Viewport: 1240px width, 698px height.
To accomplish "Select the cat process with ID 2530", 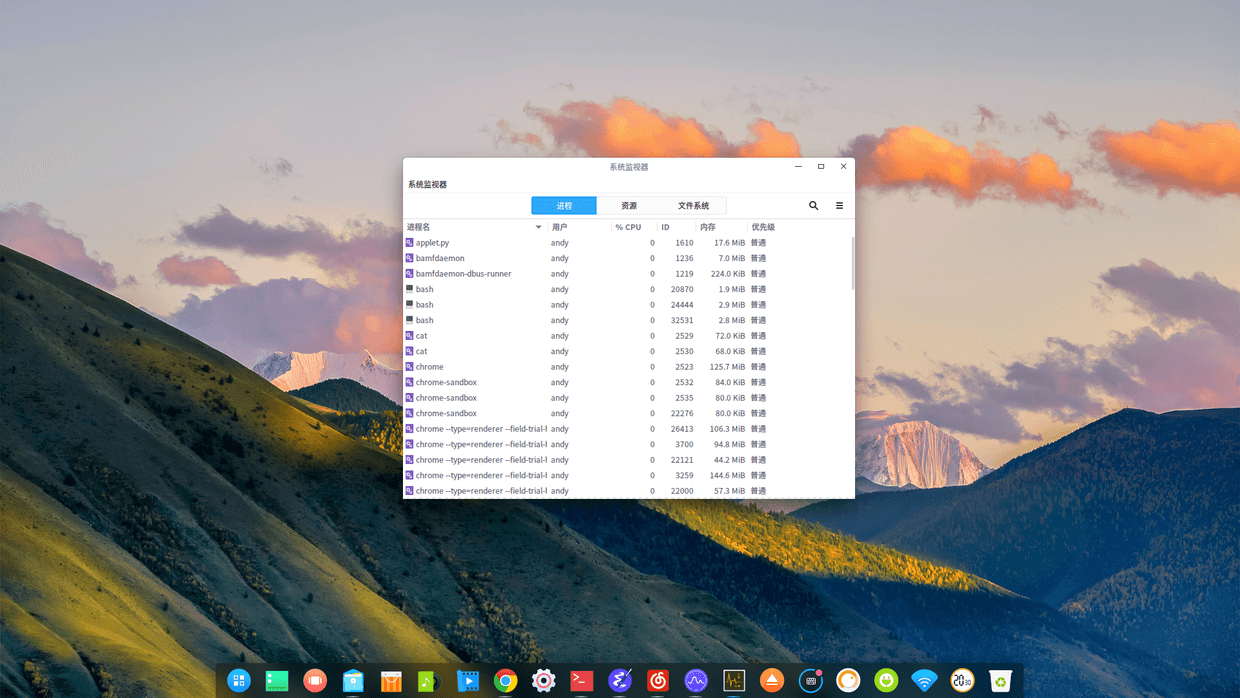I will pyautogui.click(x=628, y=351).
